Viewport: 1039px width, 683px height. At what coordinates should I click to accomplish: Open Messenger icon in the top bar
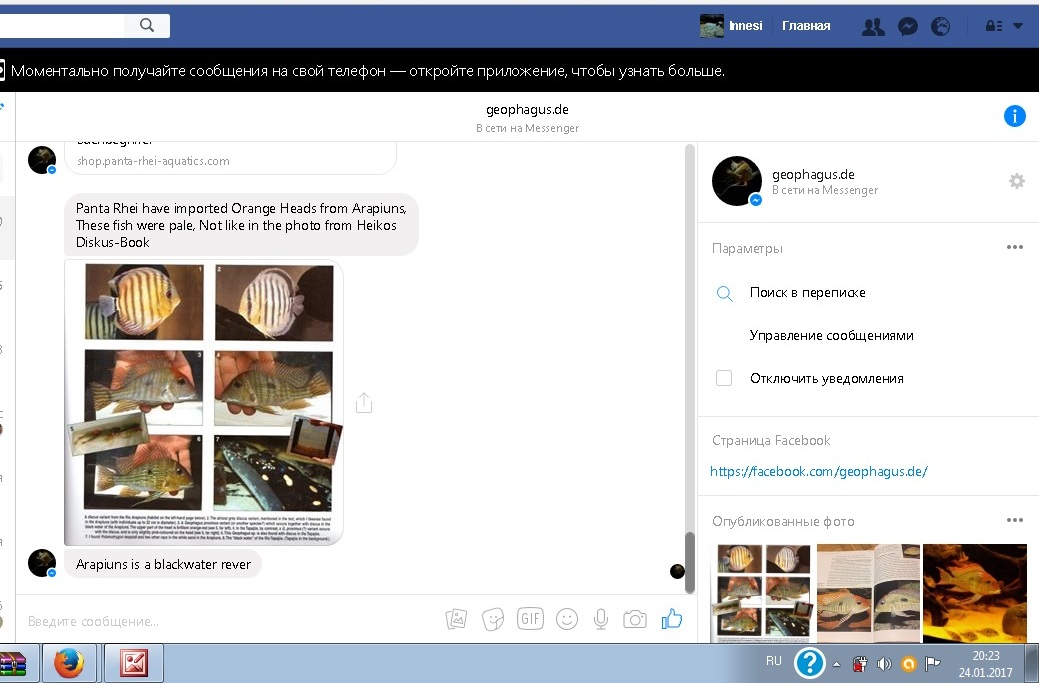tap(907, 27)
